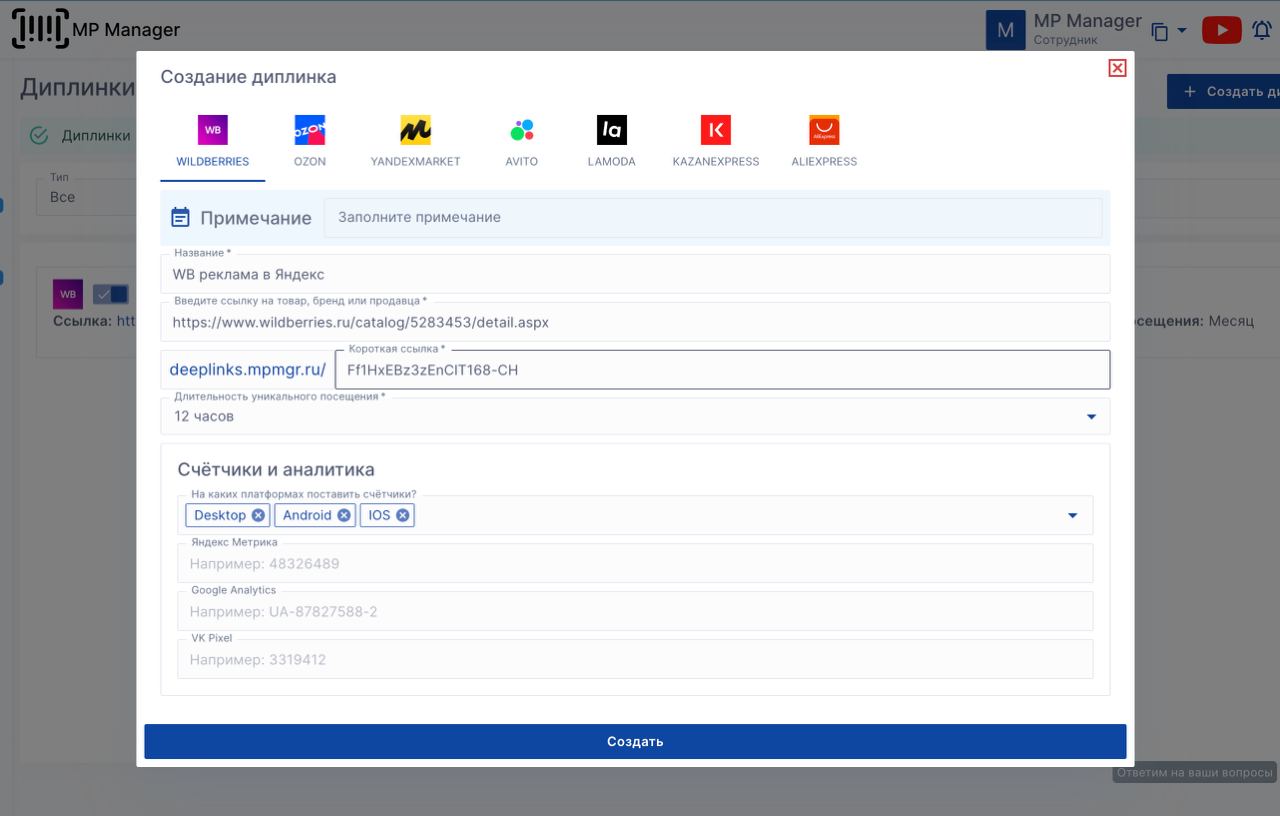Screen dimensions: 1280x816
Task: Click the Примечание note field
Action: tap(712, 218)
